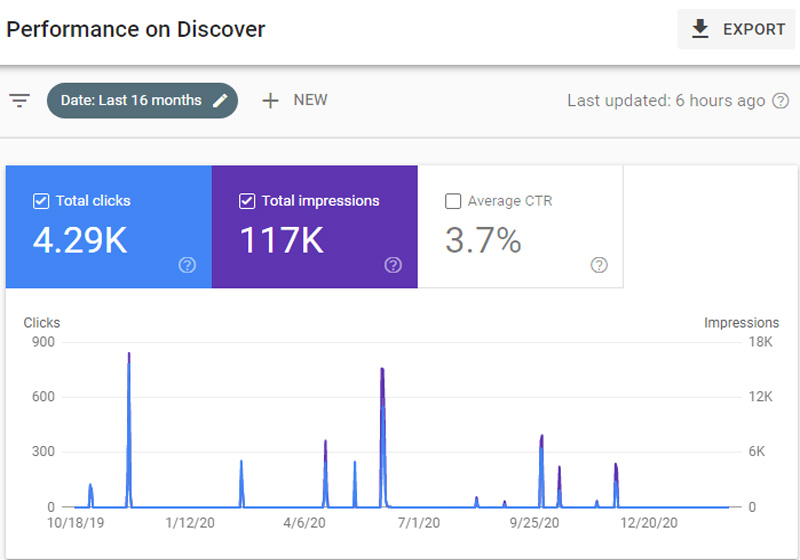Add a filter via NEW label

pyautogui.click(x=310, y=101)
